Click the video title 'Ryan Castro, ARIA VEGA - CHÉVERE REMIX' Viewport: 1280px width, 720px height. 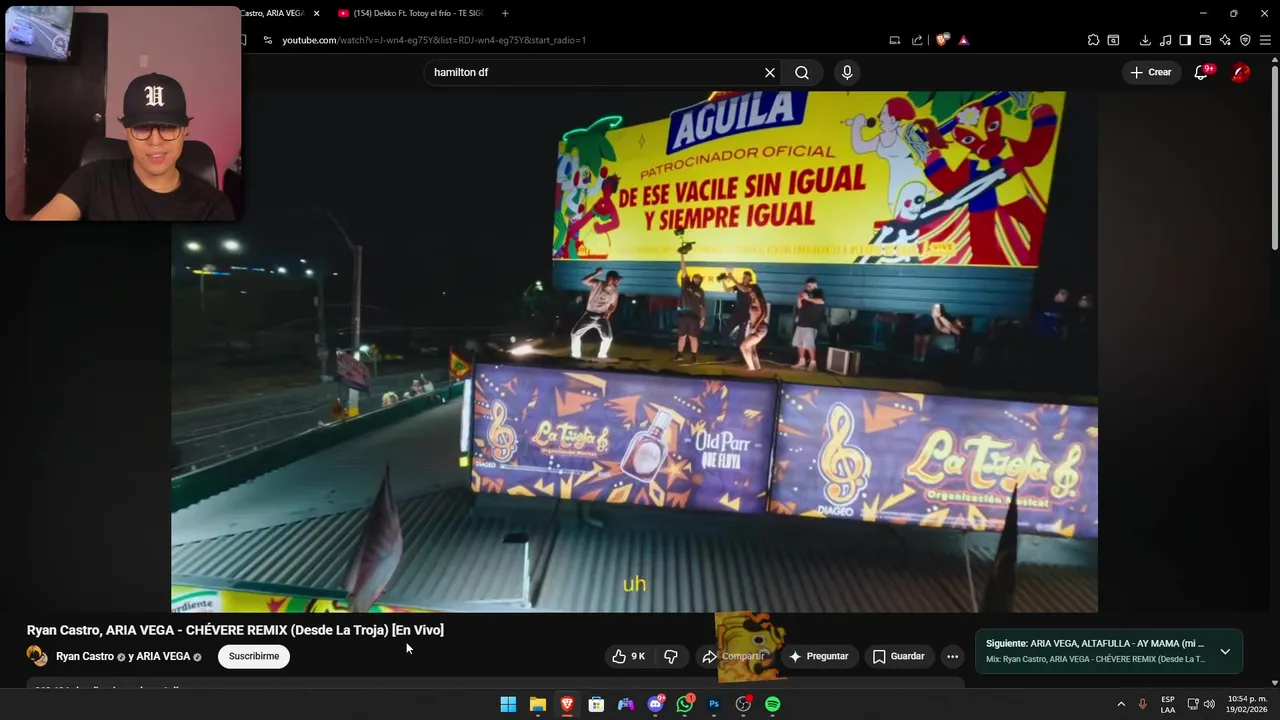(x=235, y=630)
